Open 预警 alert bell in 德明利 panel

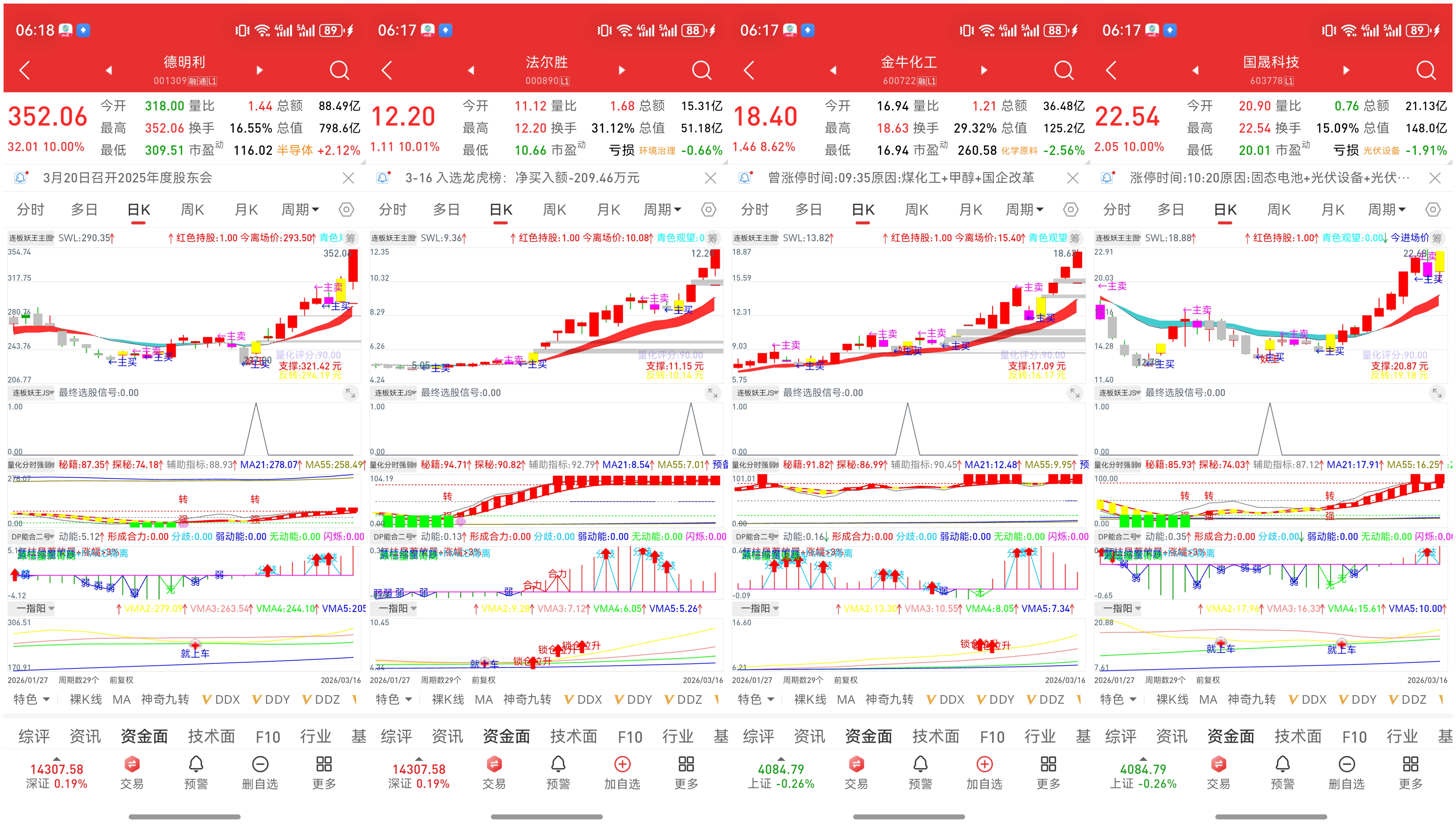coord(196,772)
